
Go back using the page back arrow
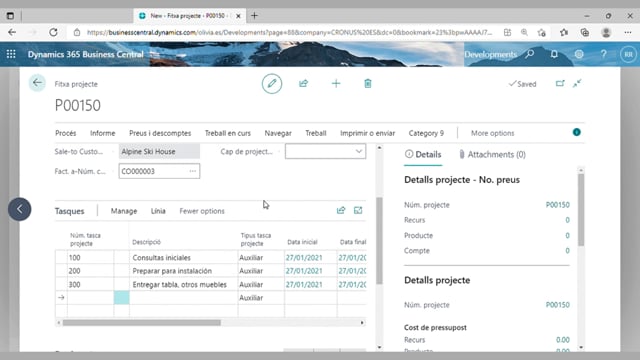pyautogui.click(x=37, y=83)
